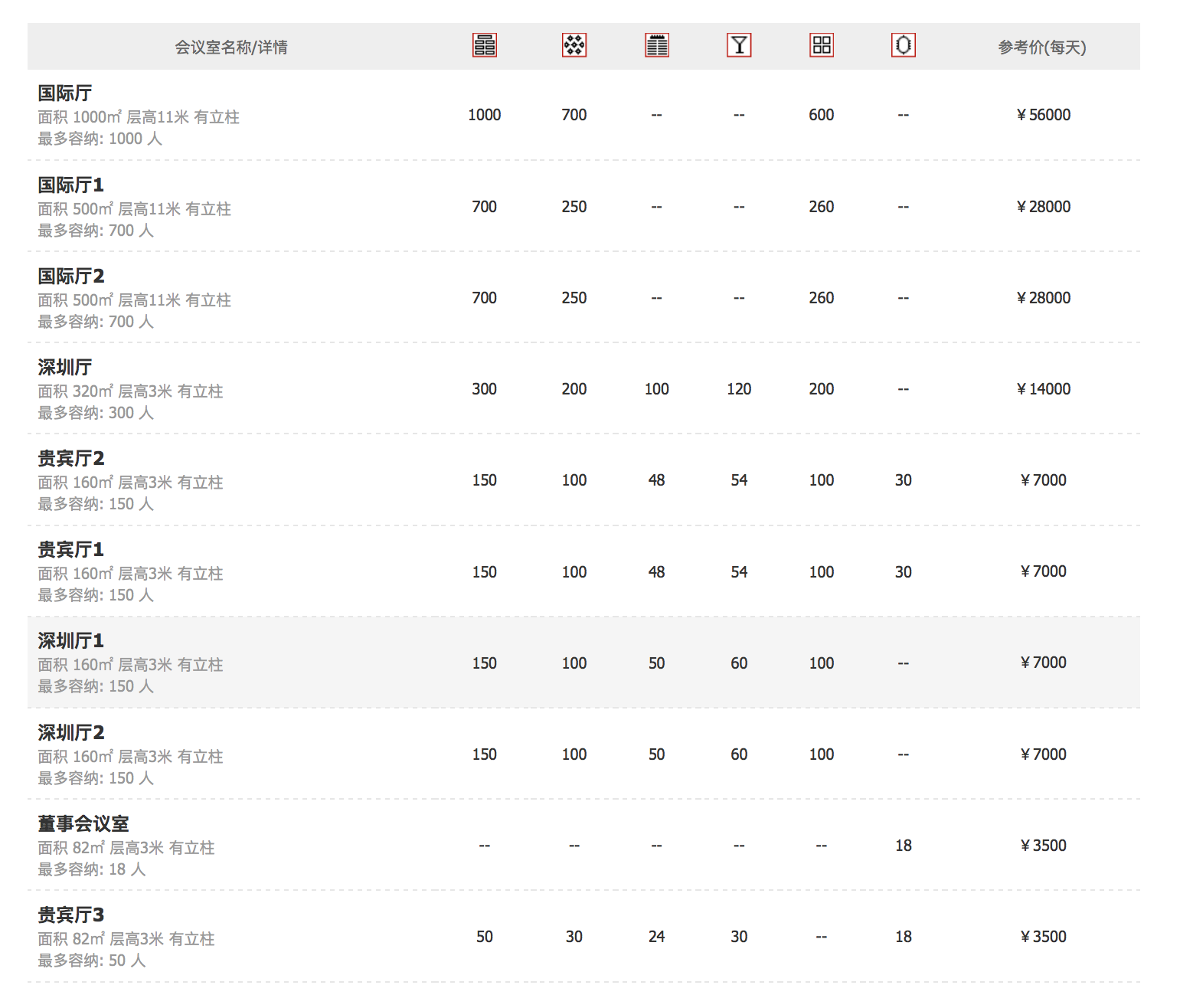
Task: Click 最多容纳: 50 人 text
Action: click(92, 961)
